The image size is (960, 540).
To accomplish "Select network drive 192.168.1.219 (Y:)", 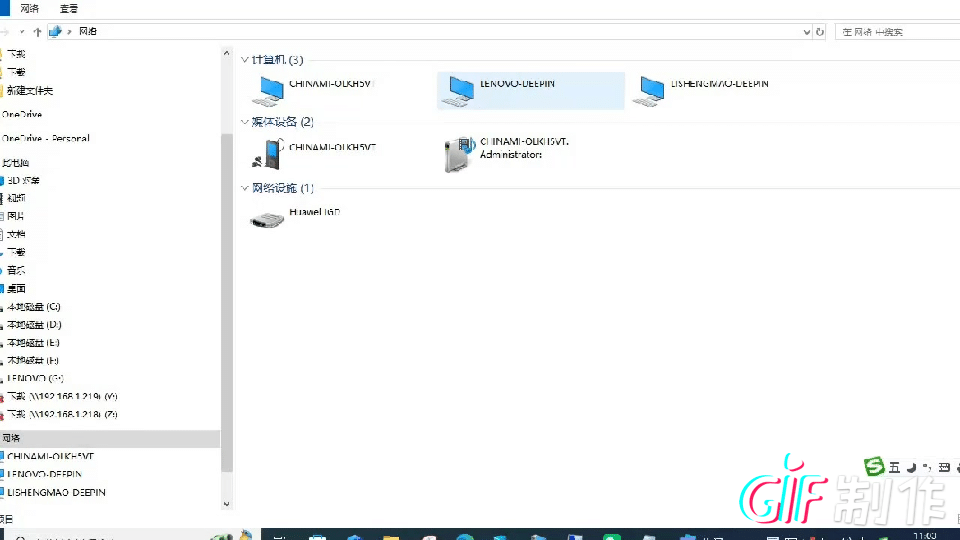I will click(x=62, y=397).
